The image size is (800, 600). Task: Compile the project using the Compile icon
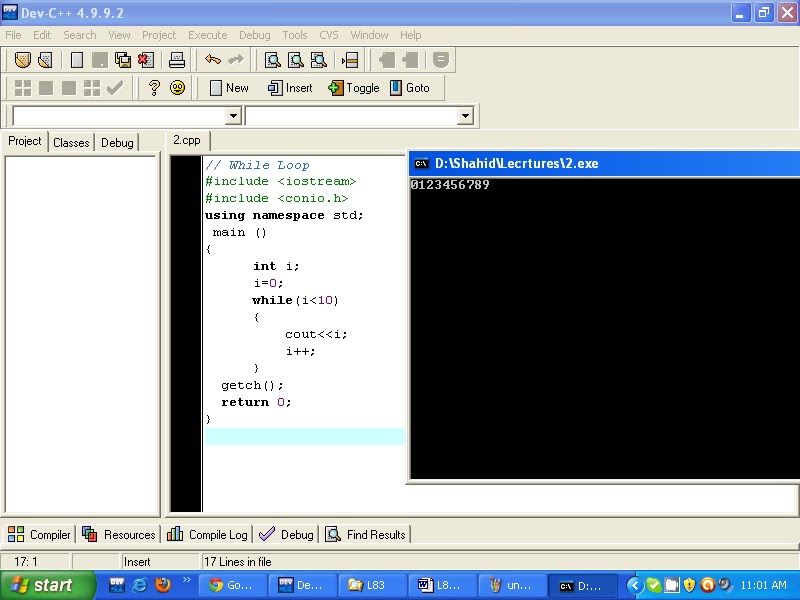coord(22,88)
